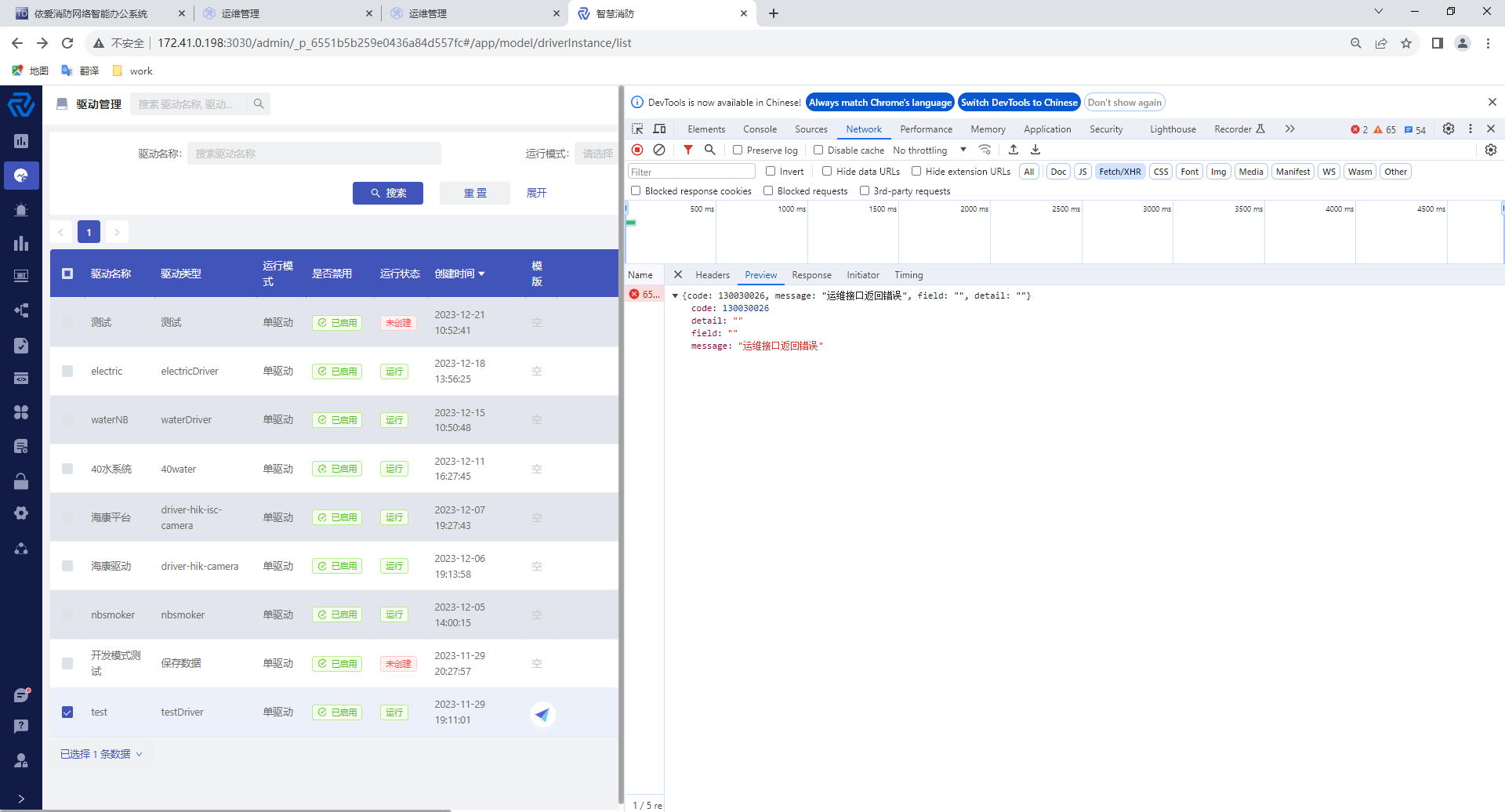Click the export HAR download icon

click(x=1035, y=150)
